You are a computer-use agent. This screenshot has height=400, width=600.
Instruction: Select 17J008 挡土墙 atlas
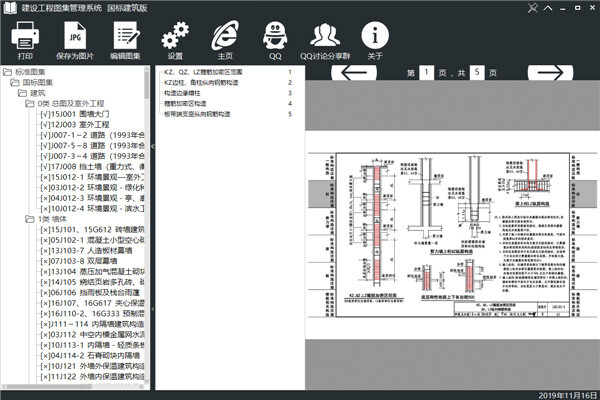pyautogui.click(x=92, y=167)
